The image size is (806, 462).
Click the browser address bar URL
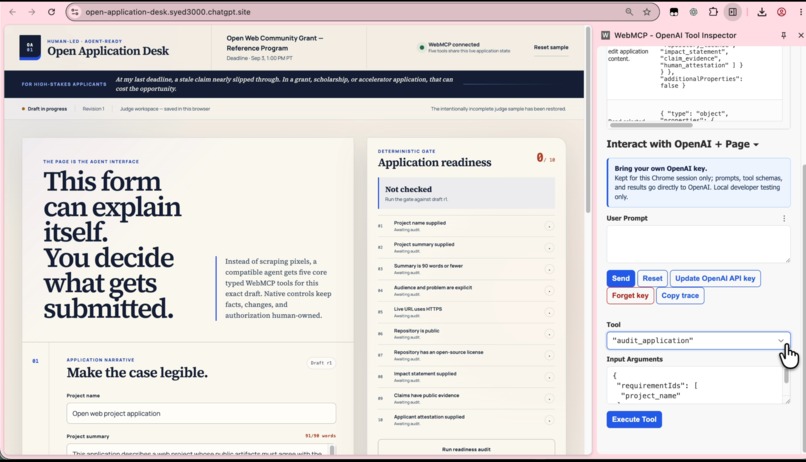(168, 12)
